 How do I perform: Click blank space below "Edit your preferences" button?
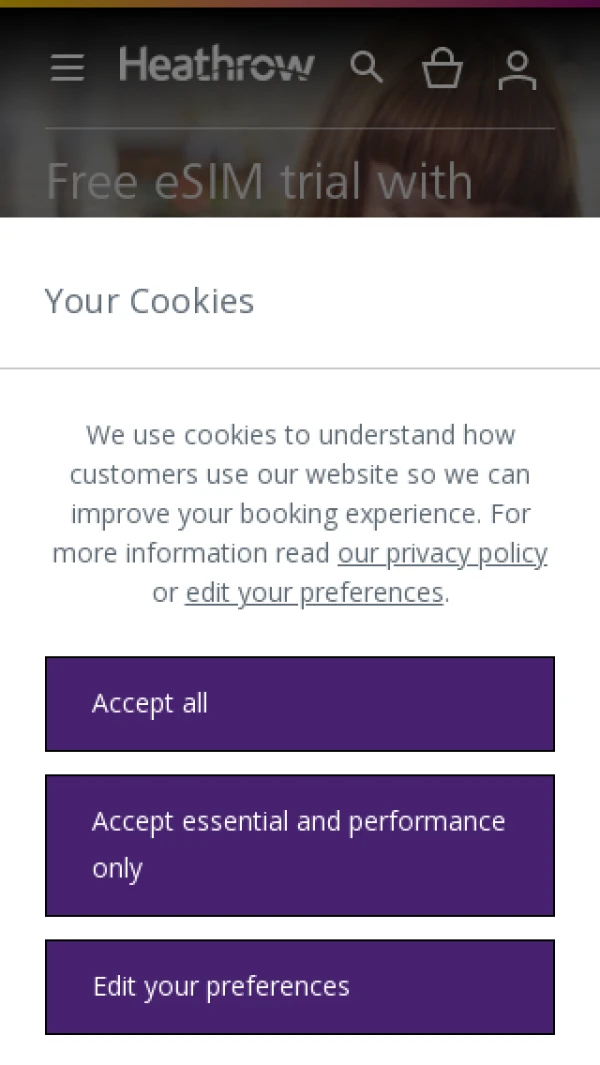(300, 1050)
